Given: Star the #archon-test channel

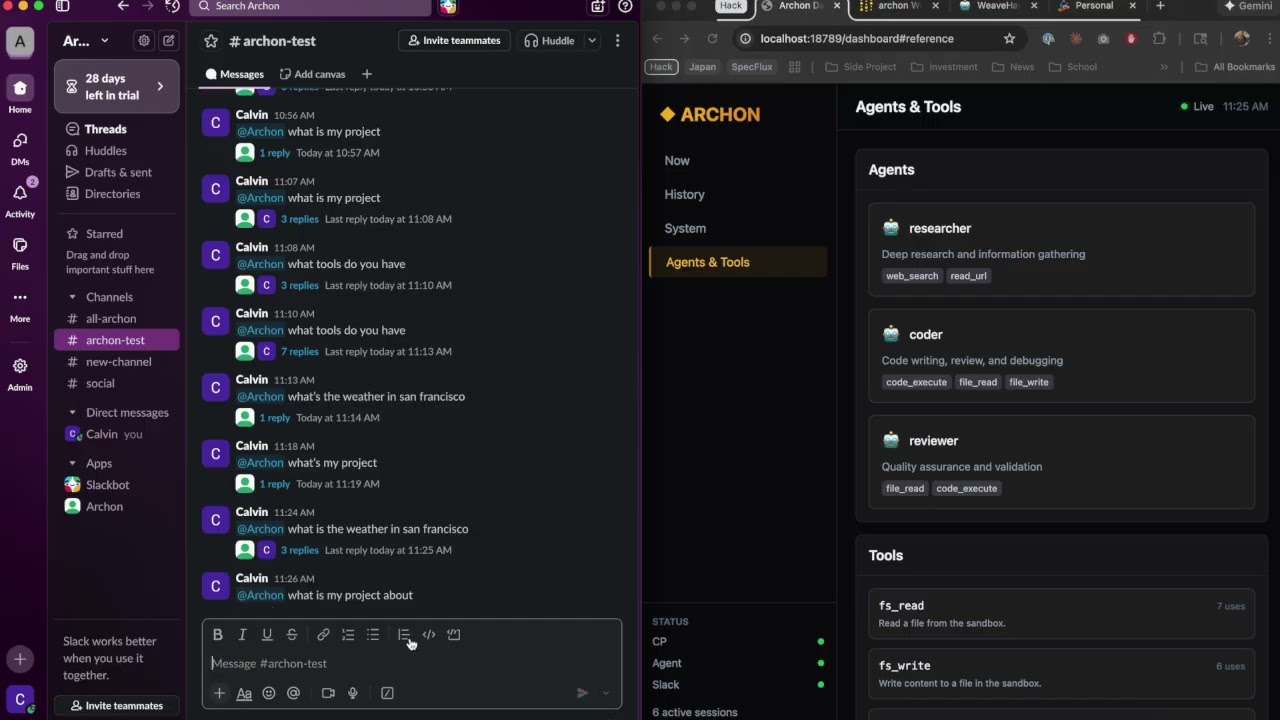Looking at the screenshot, I should 211,41.
